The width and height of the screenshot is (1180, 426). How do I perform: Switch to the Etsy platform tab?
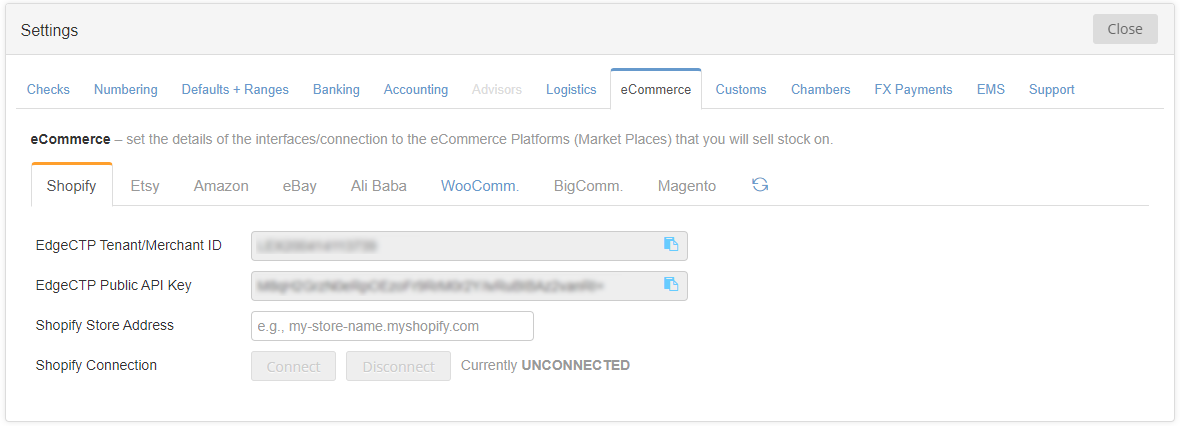click(x=145, y=186)
